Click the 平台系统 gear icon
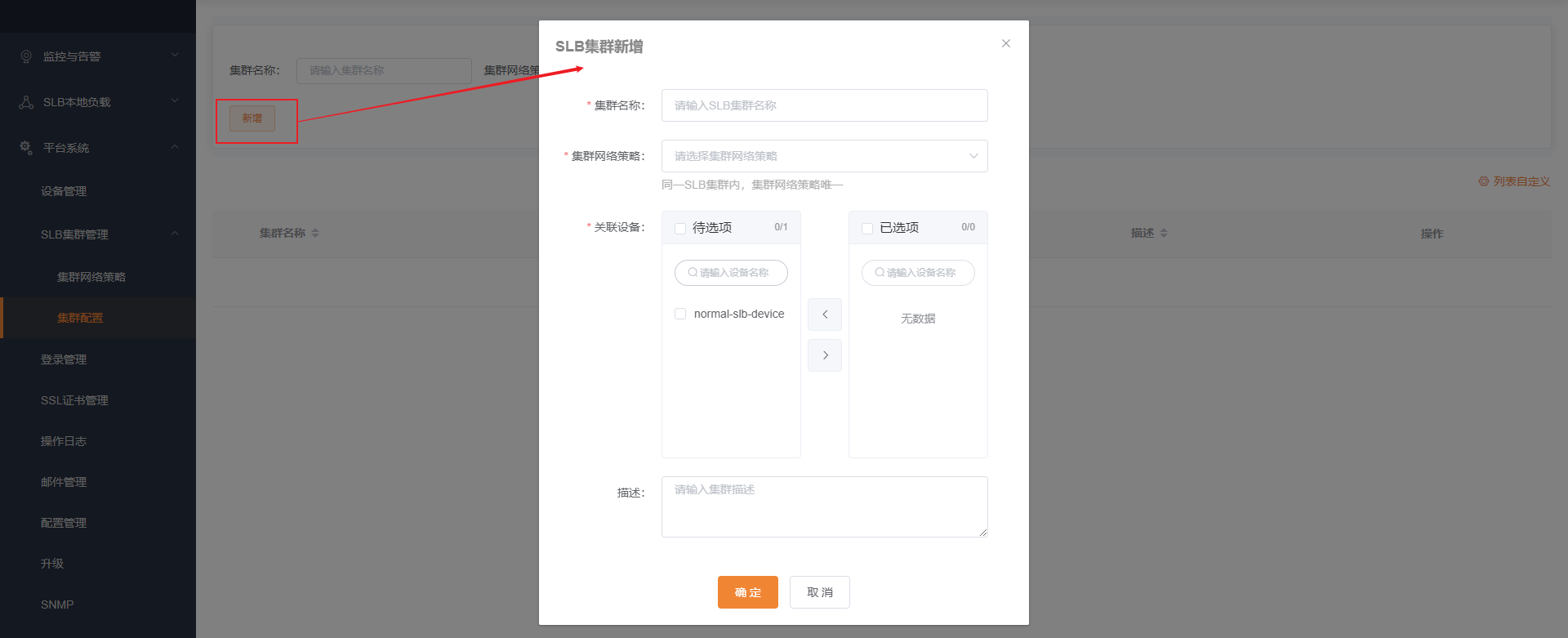Image resolution: width=1568 pixels, height=638 pixels. tap(26, 148)
